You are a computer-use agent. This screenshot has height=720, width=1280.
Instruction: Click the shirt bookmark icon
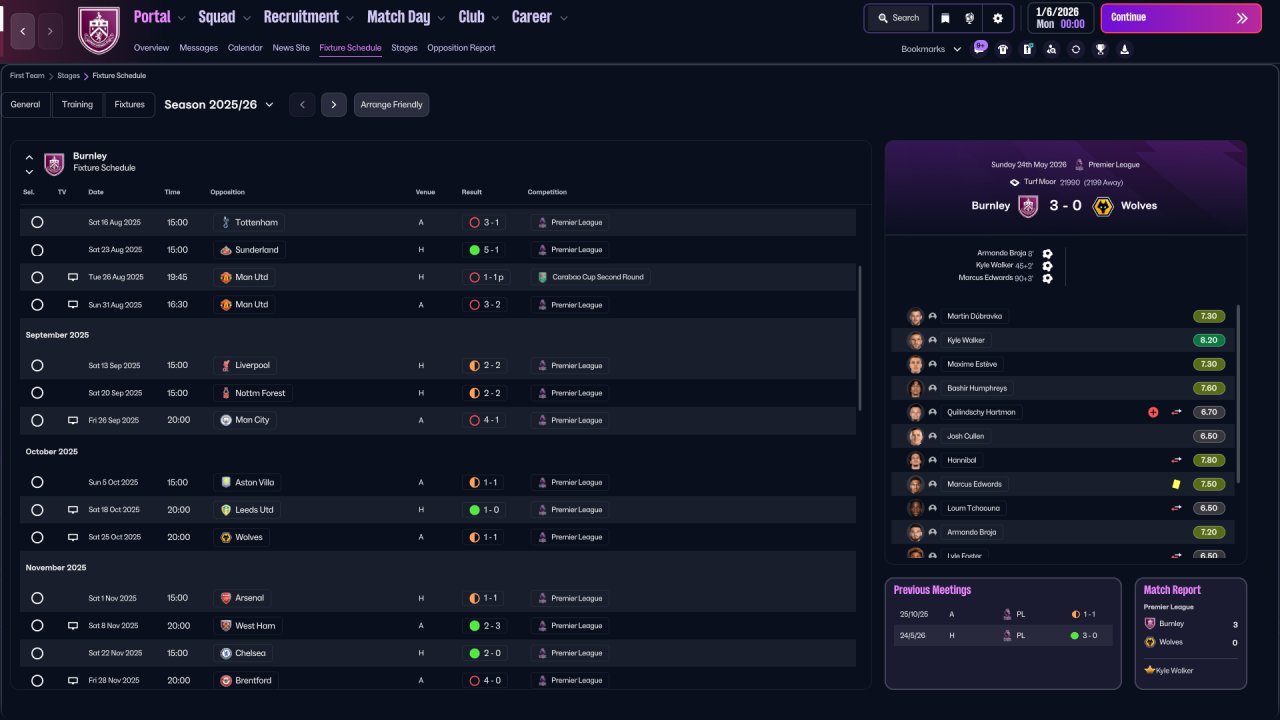pos(1003,49)
